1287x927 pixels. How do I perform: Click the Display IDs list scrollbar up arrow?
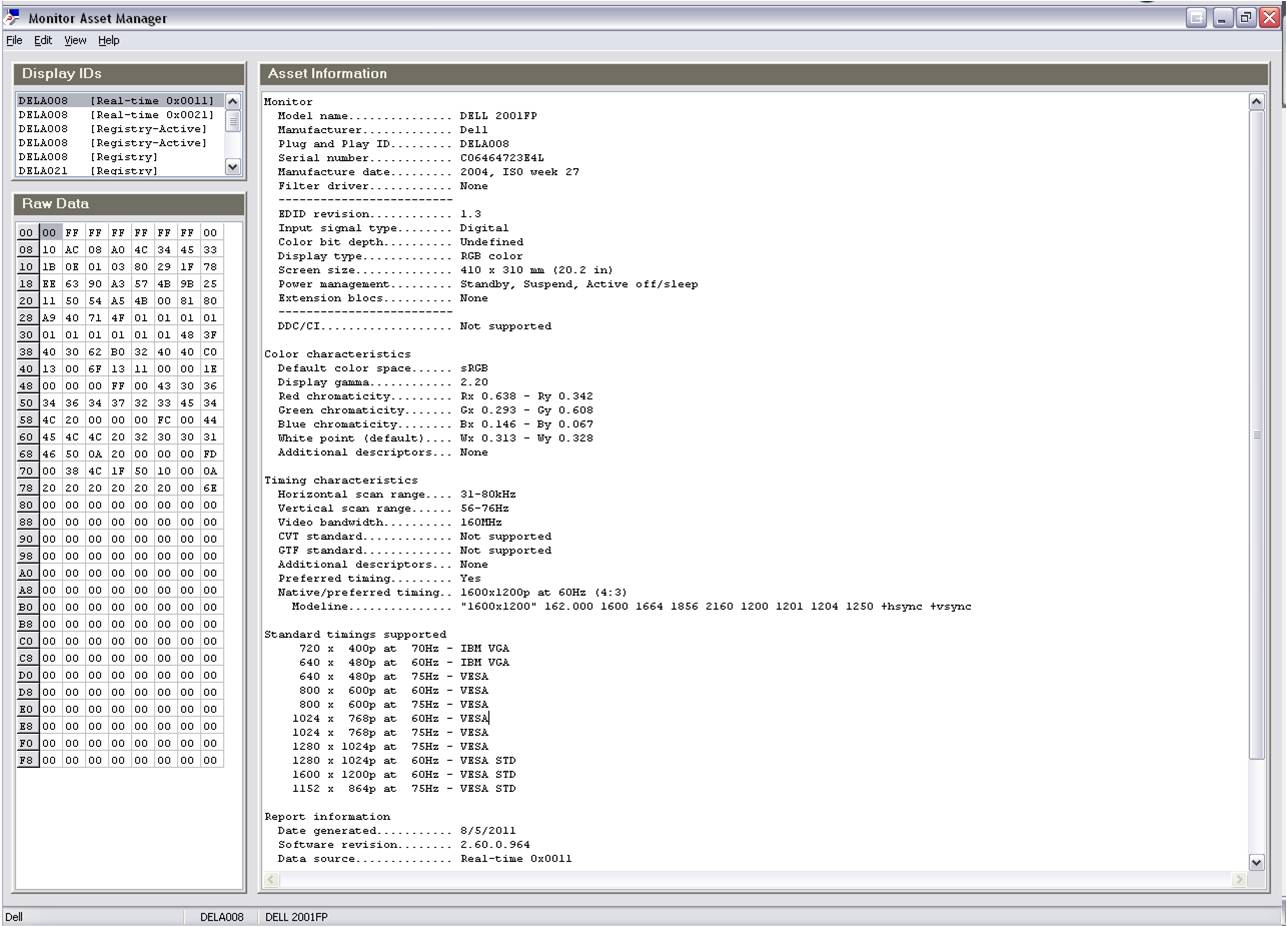[x=232, y=100]
